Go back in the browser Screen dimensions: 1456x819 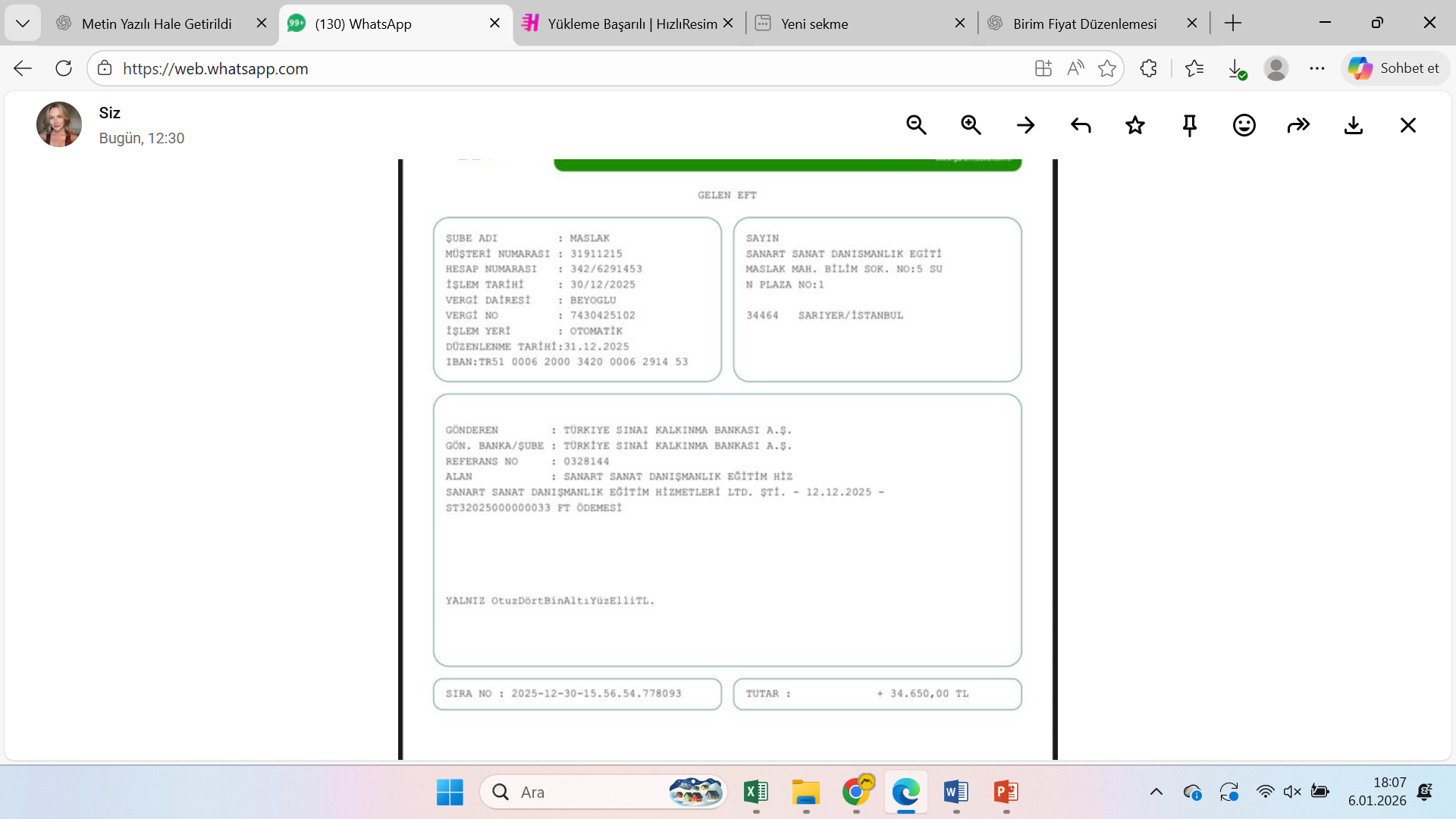(x=23, y=68)
